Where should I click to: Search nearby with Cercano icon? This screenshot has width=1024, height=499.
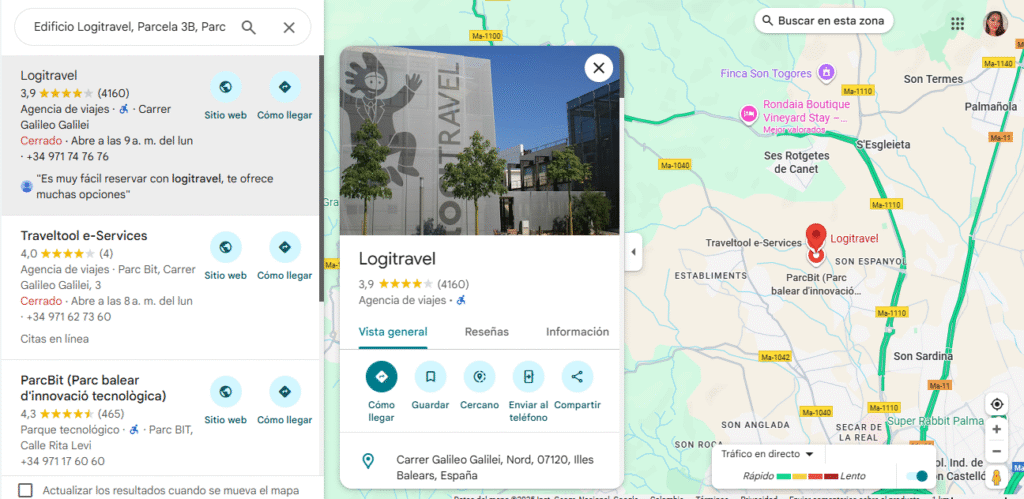pyautogui.click(x=479, y=377)
